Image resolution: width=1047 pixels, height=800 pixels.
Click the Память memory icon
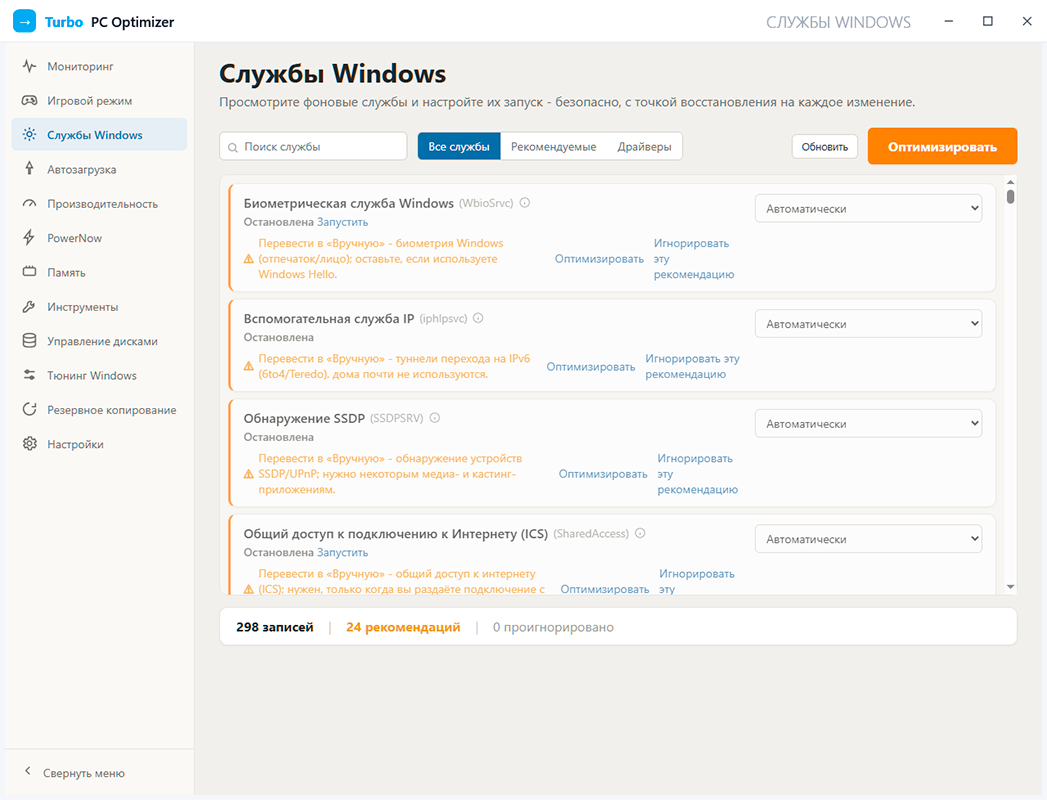(x=29, y=272)
